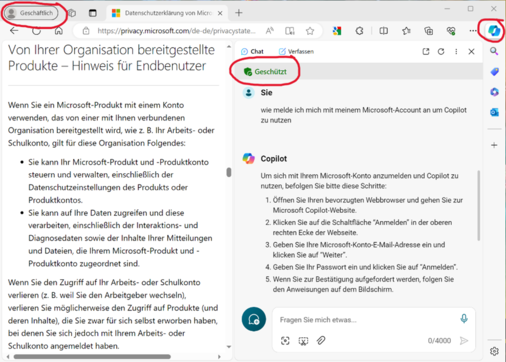Open the Microsoft 365 sidebar icon
Screen dimensions: 506x362
[494, 92]
